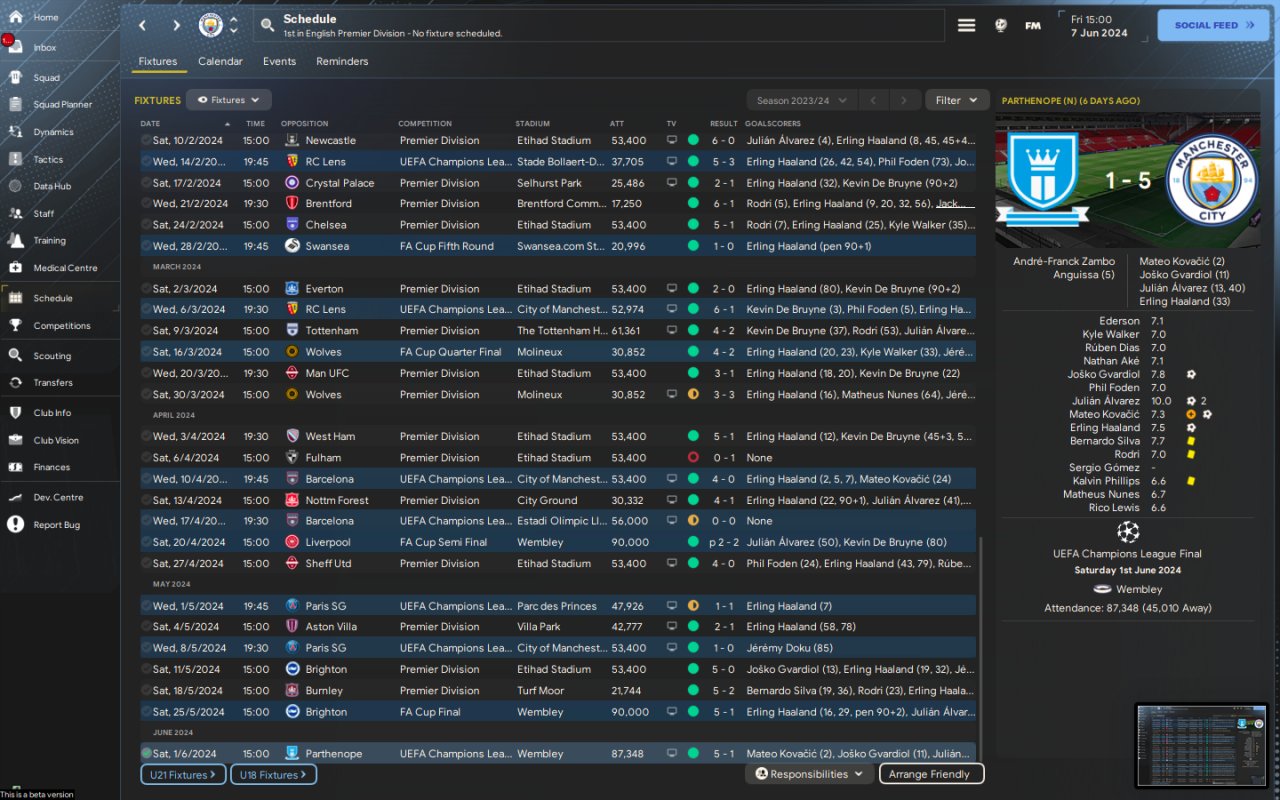Tick the Tottenham fixture row selector
Viewport: 1280px width, 800px height.
[x=146, y=331]
